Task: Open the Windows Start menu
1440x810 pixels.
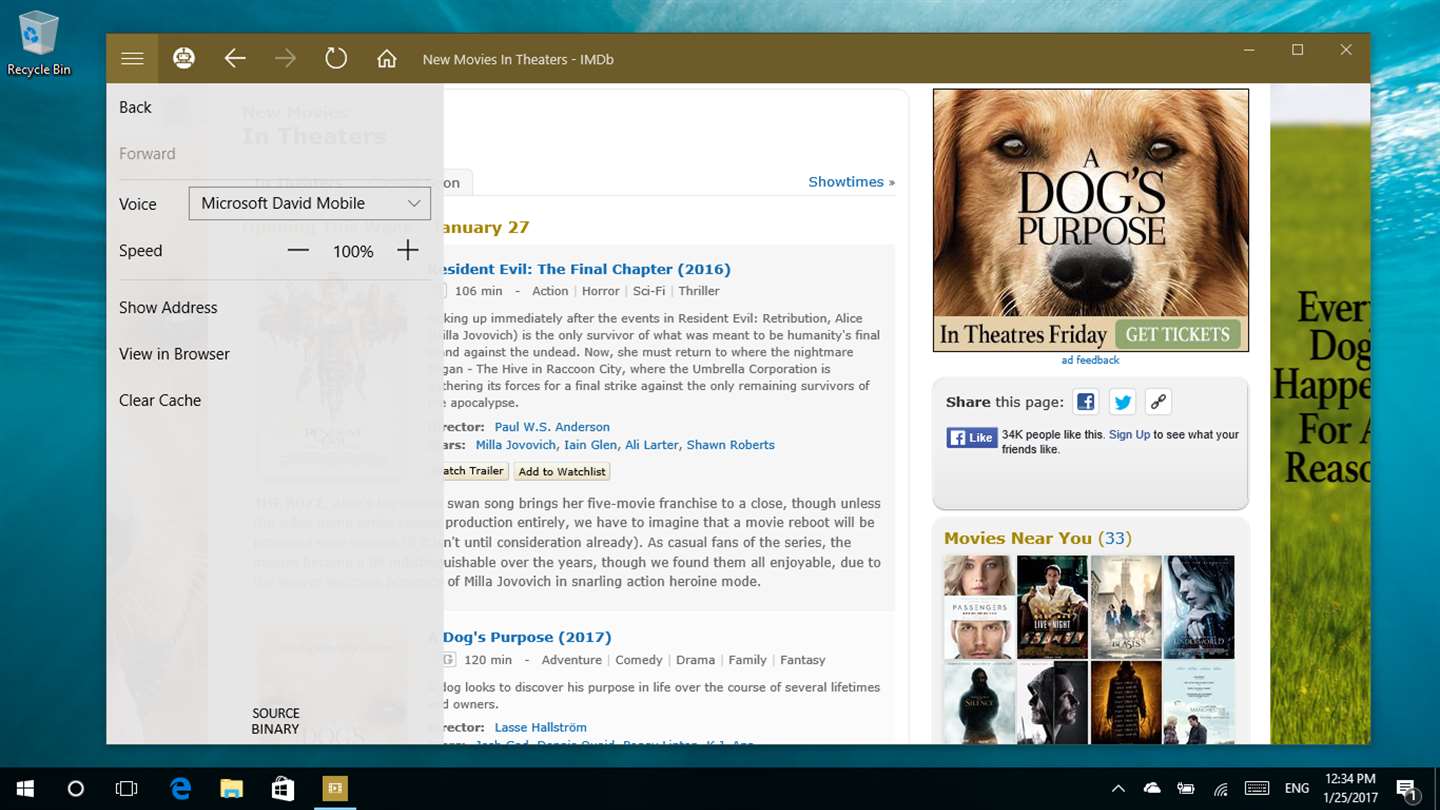Action: click(24, 789)
